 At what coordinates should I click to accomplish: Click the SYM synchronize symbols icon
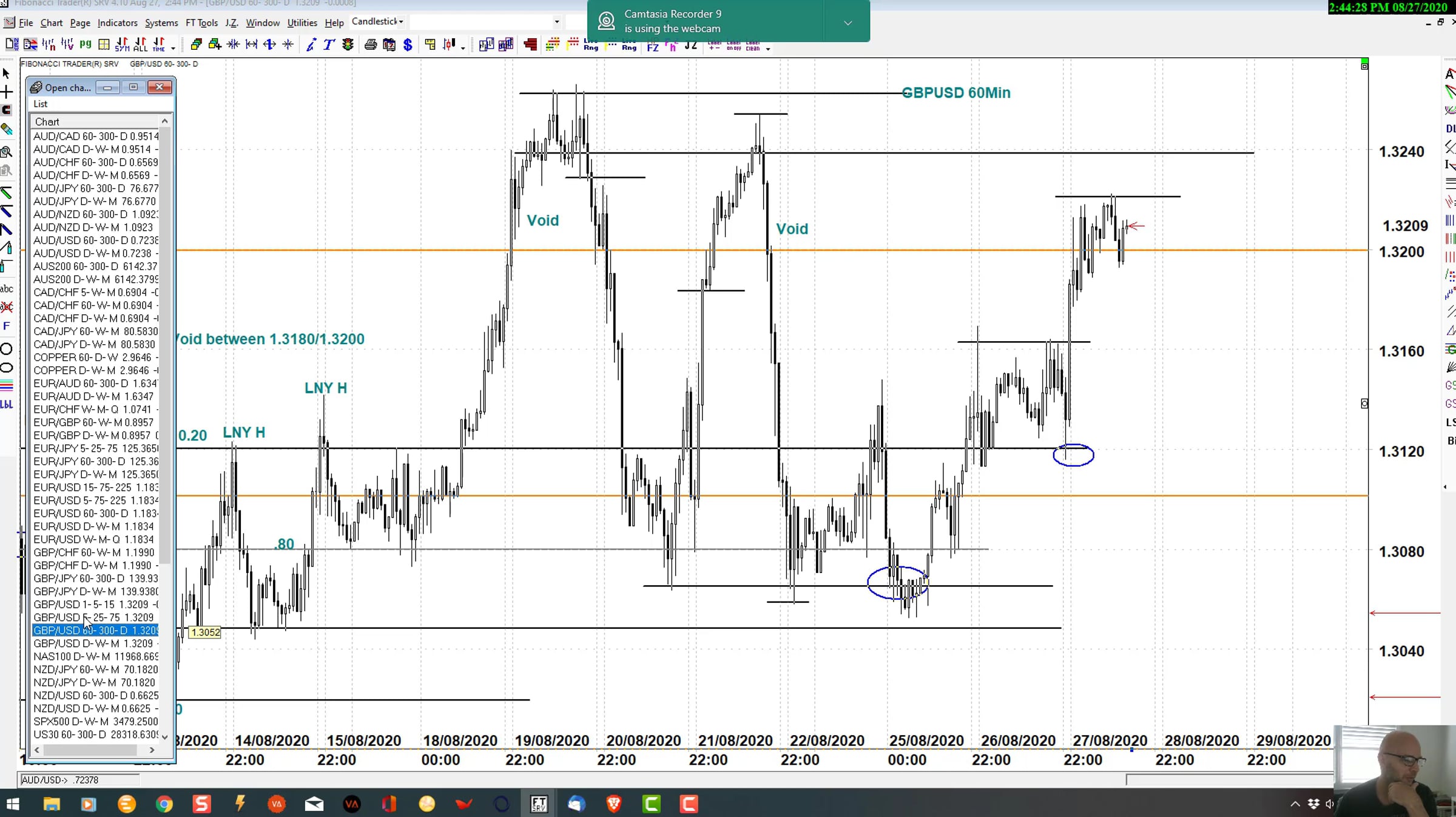tap(122, 45)
